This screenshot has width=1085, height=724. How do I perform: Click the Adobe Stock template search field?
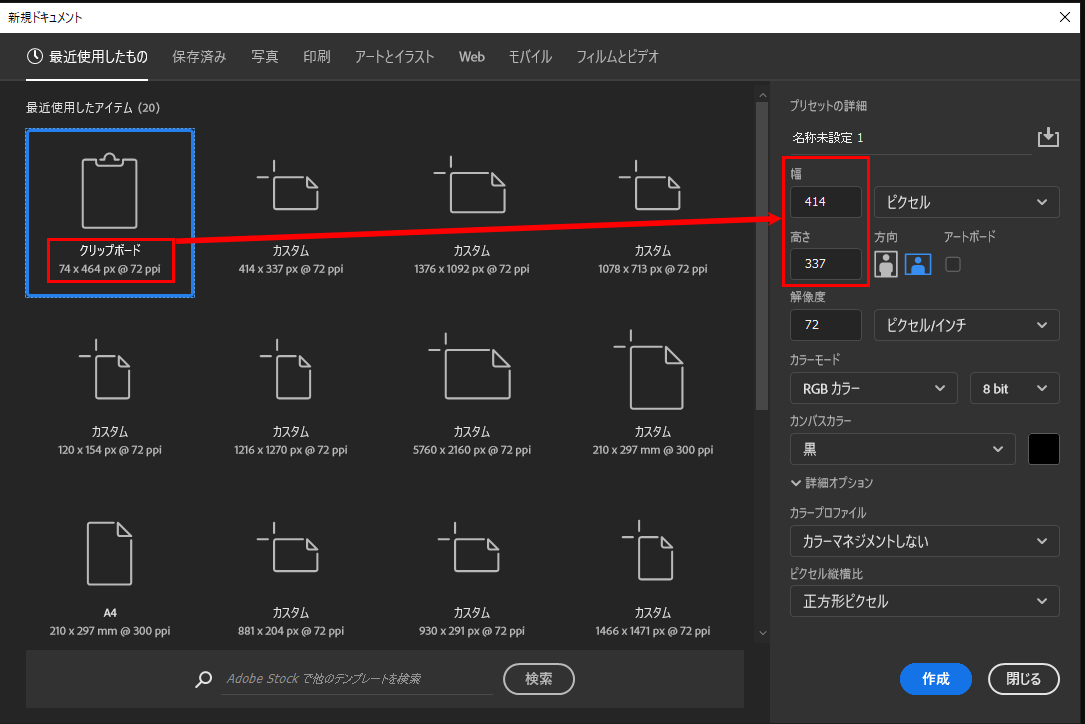[357, 679]
